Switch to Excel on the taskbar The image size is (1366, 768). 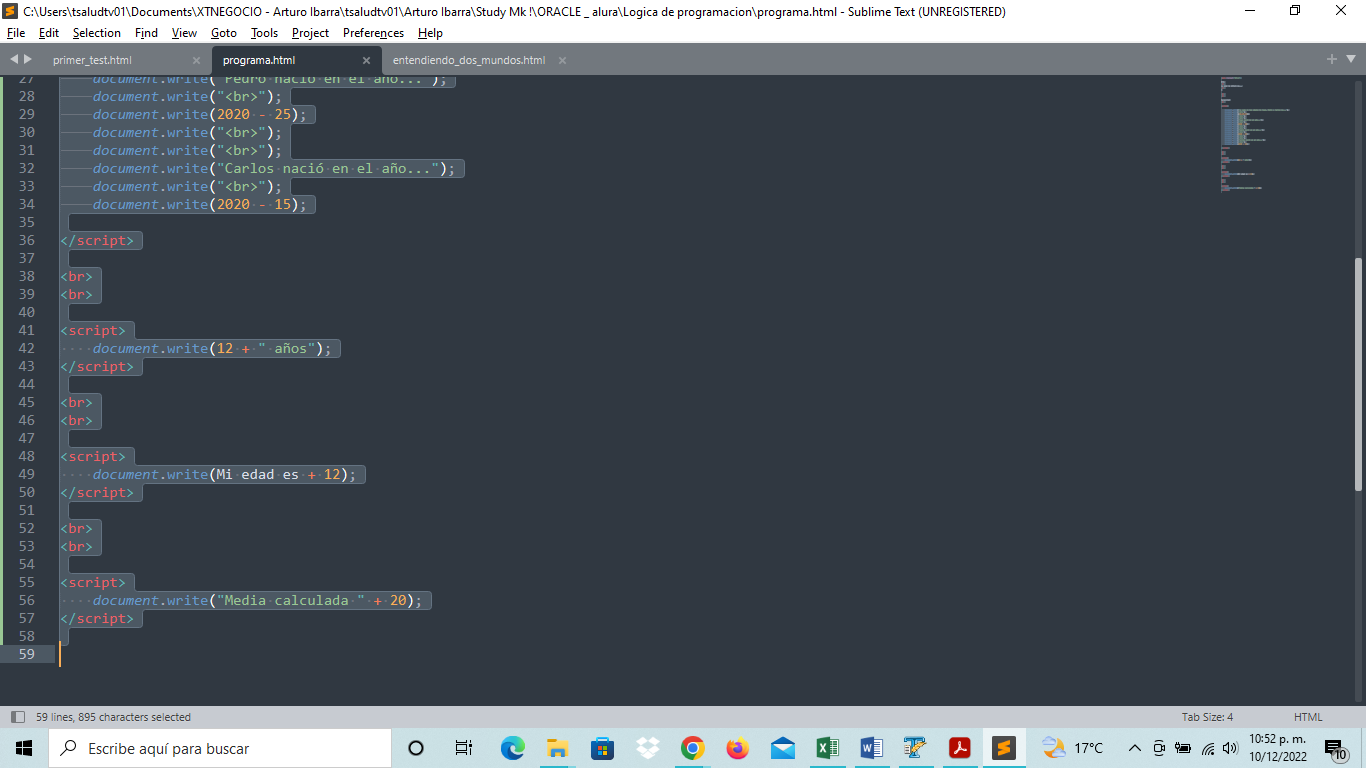pyautogui.click(x=827, y=748)
